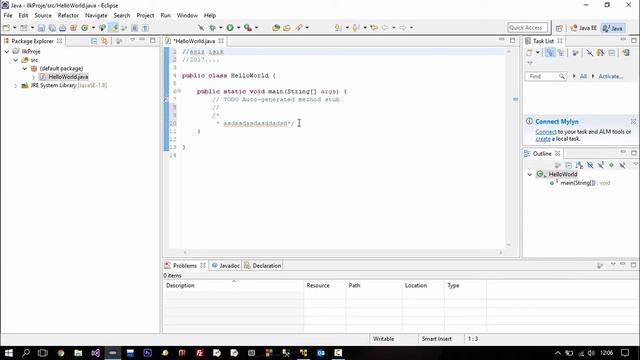This screenshot has width=640, height=360.
Task: Click the New Java Package icon
Action: point(73,28)
